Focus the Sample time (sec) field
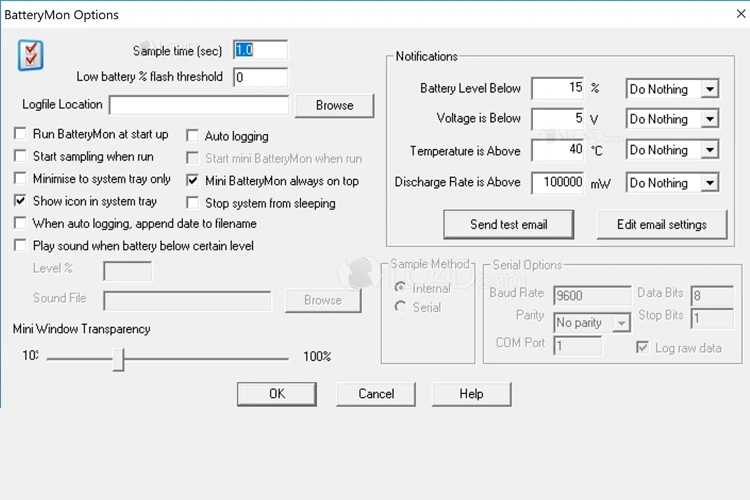The width and height of the screenshot is (750, 500). [x=260, y=50]
